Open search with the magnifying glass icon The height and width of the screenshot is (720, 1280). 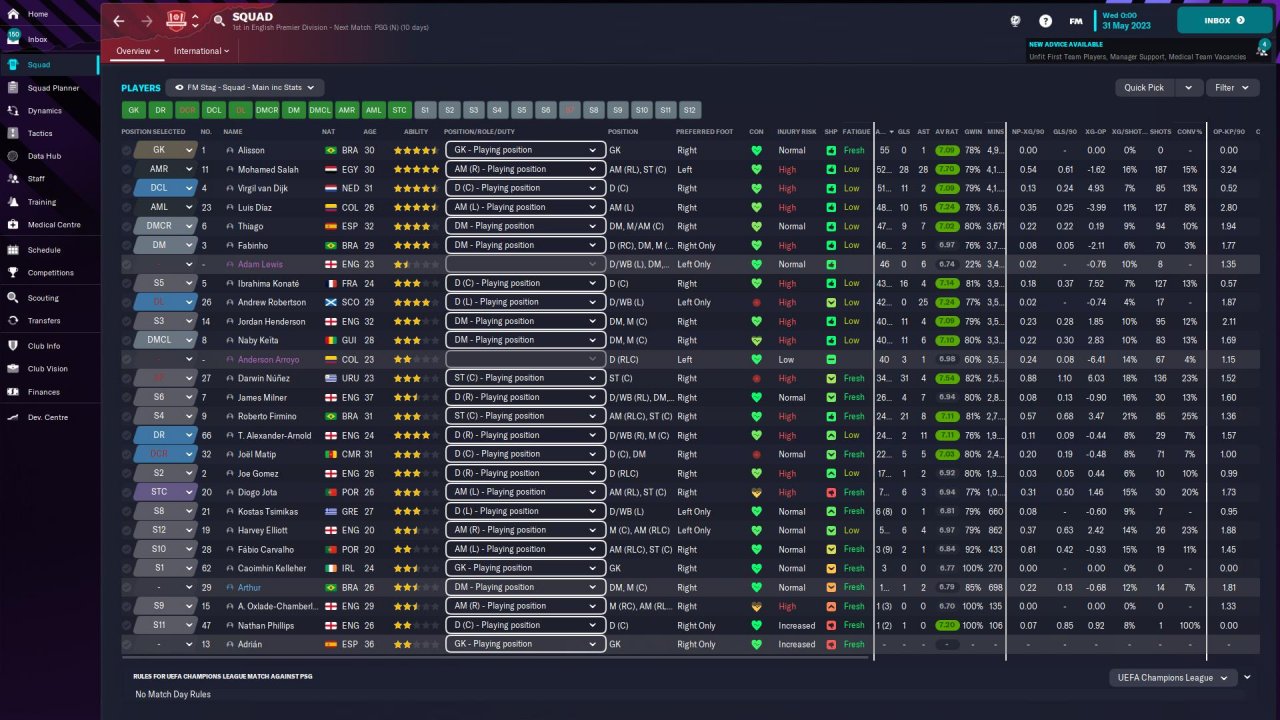(219, 21)
